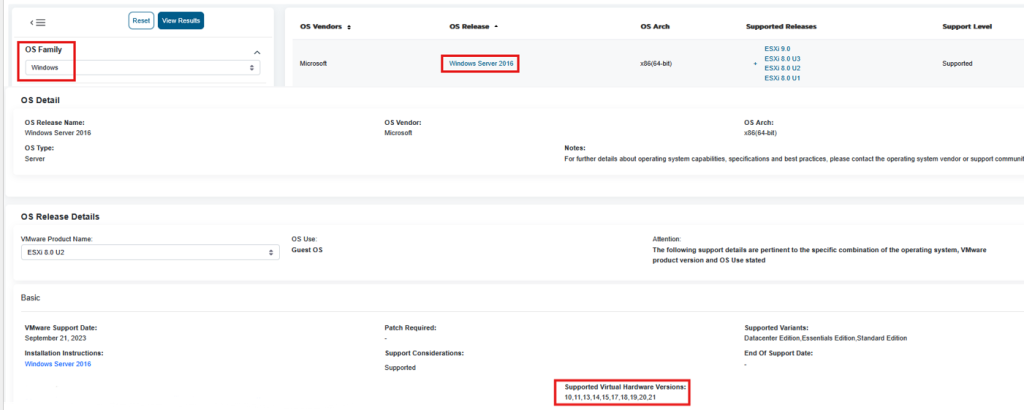Click the OS Arch column header
Image resolution: width=1024 pixels, height=410 pixels.
tap(656, 26)
